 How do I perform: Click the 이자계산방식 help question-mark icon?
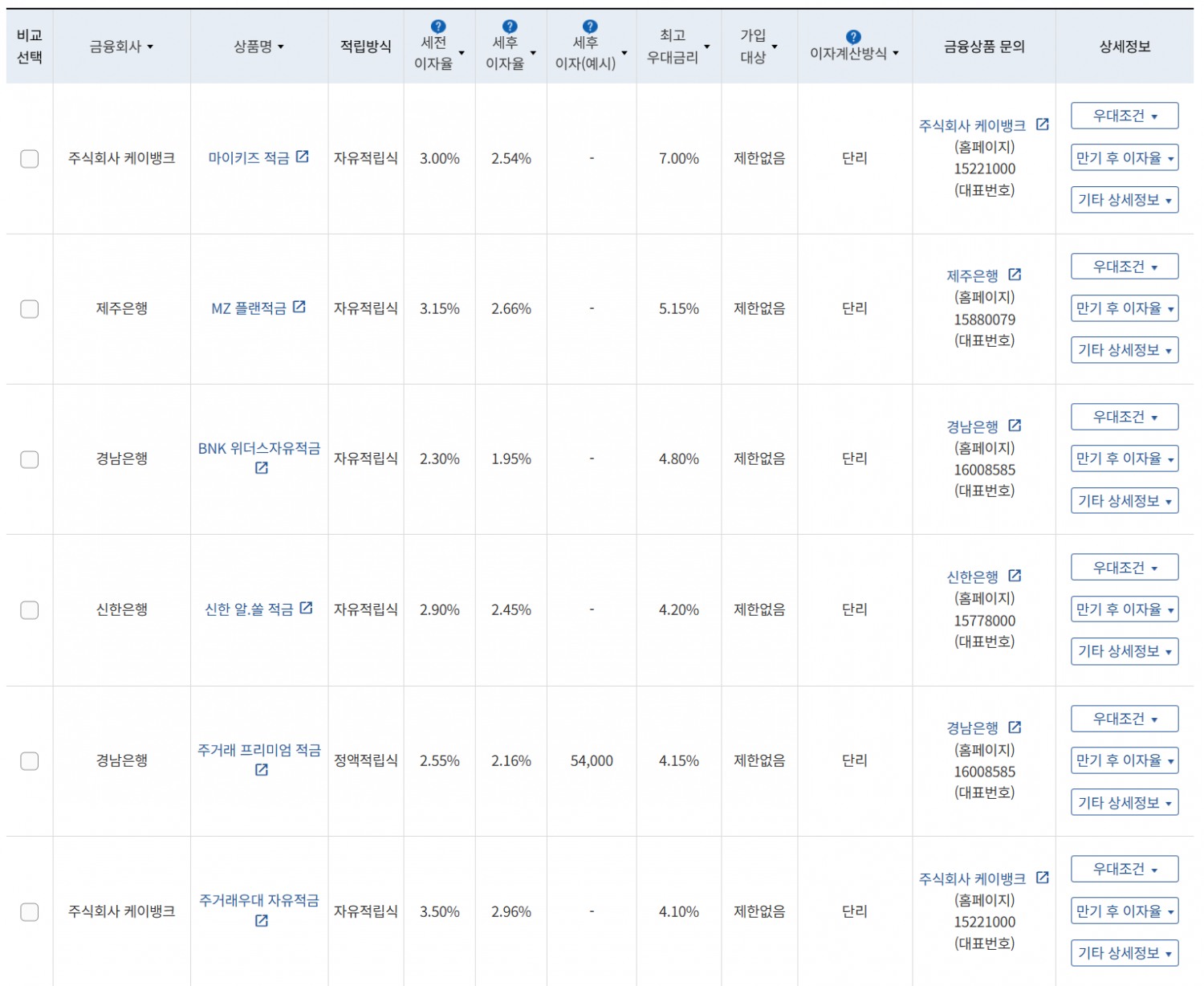(x=853, y=37)
